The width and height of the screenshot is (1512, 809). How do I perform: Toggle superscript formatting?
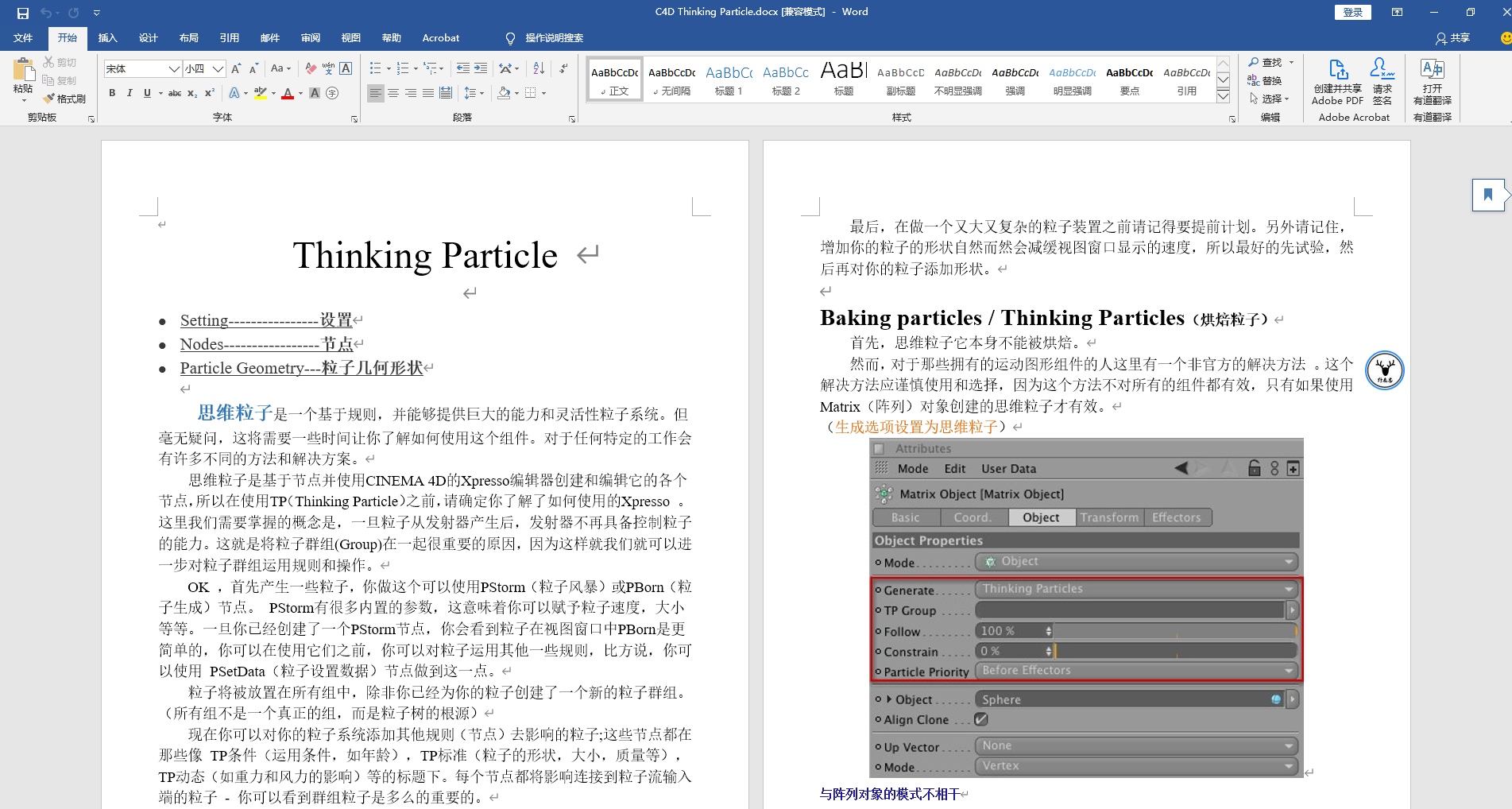pos(210,93)
